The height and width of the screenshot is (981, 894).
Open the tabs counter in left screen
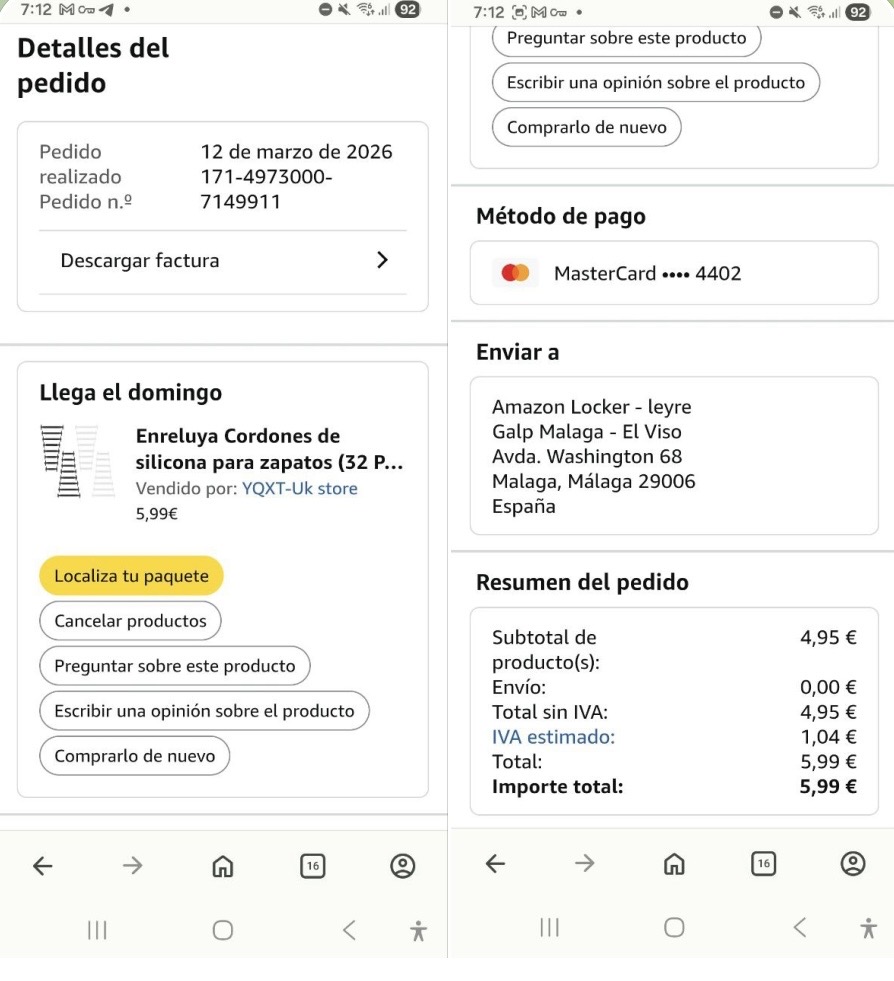(313, 866)
